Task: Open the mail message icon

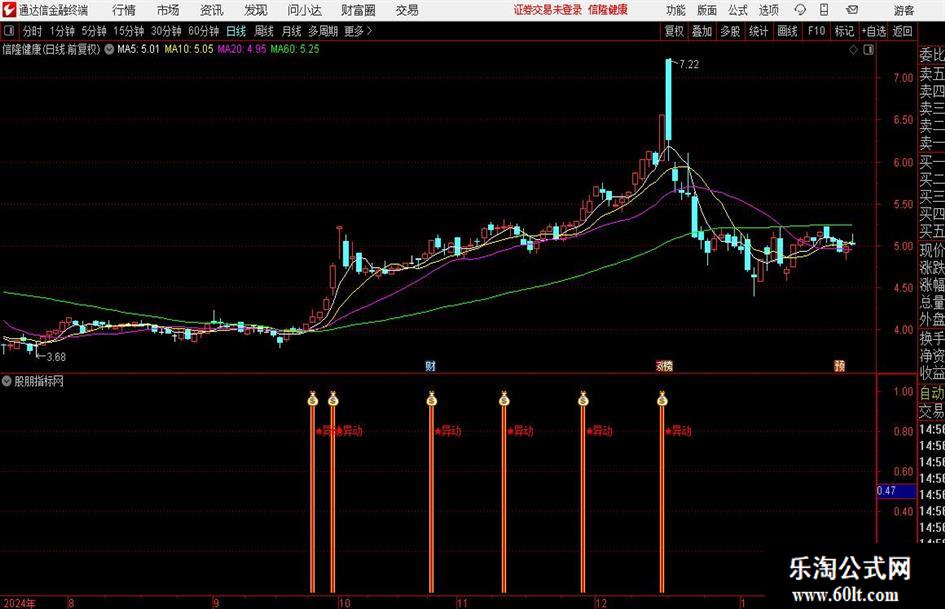Action: click(x=852, y=10)
